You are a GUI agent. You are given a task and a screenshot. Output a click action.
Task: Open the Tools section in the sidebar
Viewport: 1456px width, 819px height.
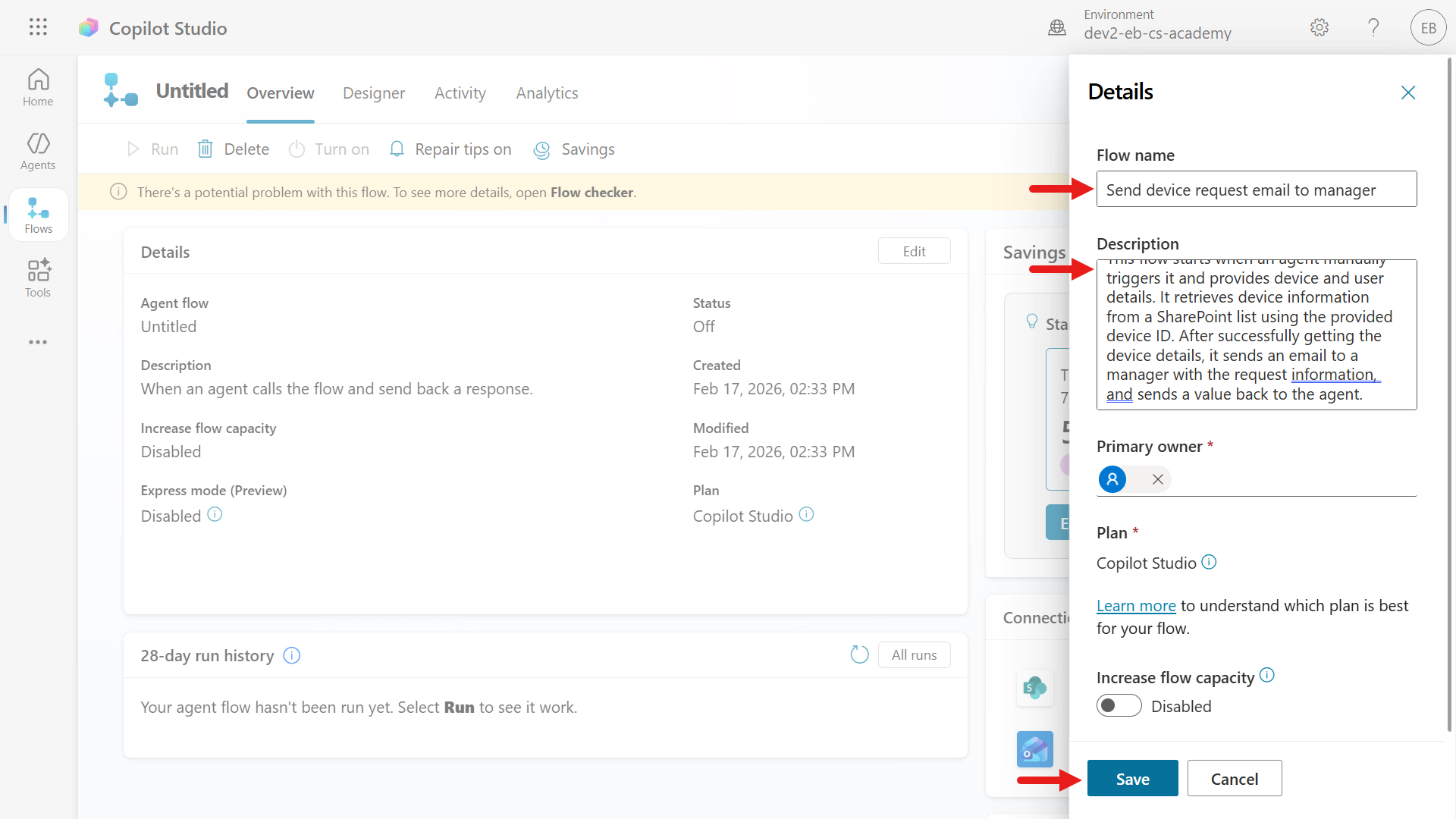click(x=37, y=278)
